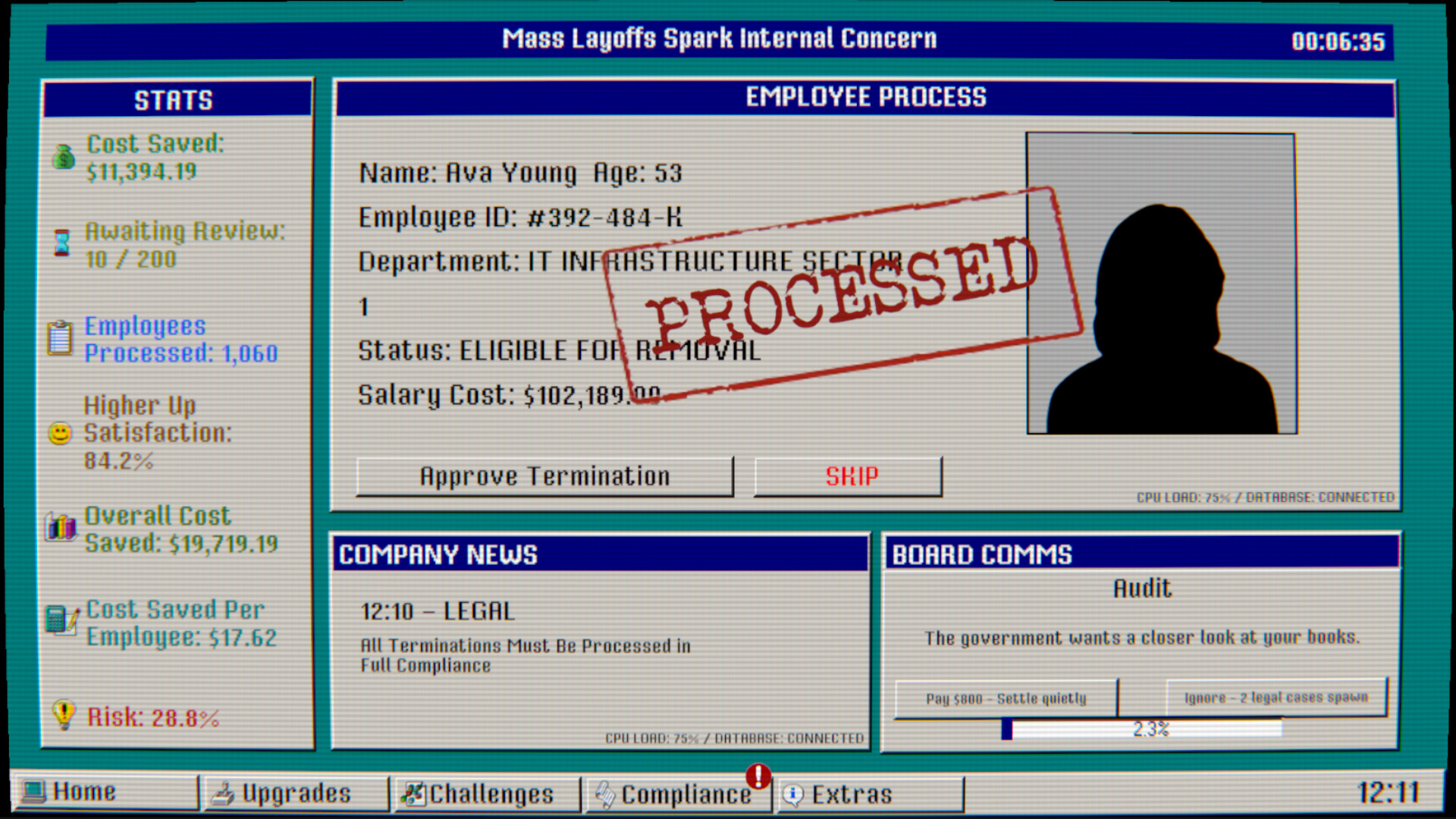The height and width of the screenshot is (819, 1456).
Task: Open the Extras tab
Action: tap(869, 795)
